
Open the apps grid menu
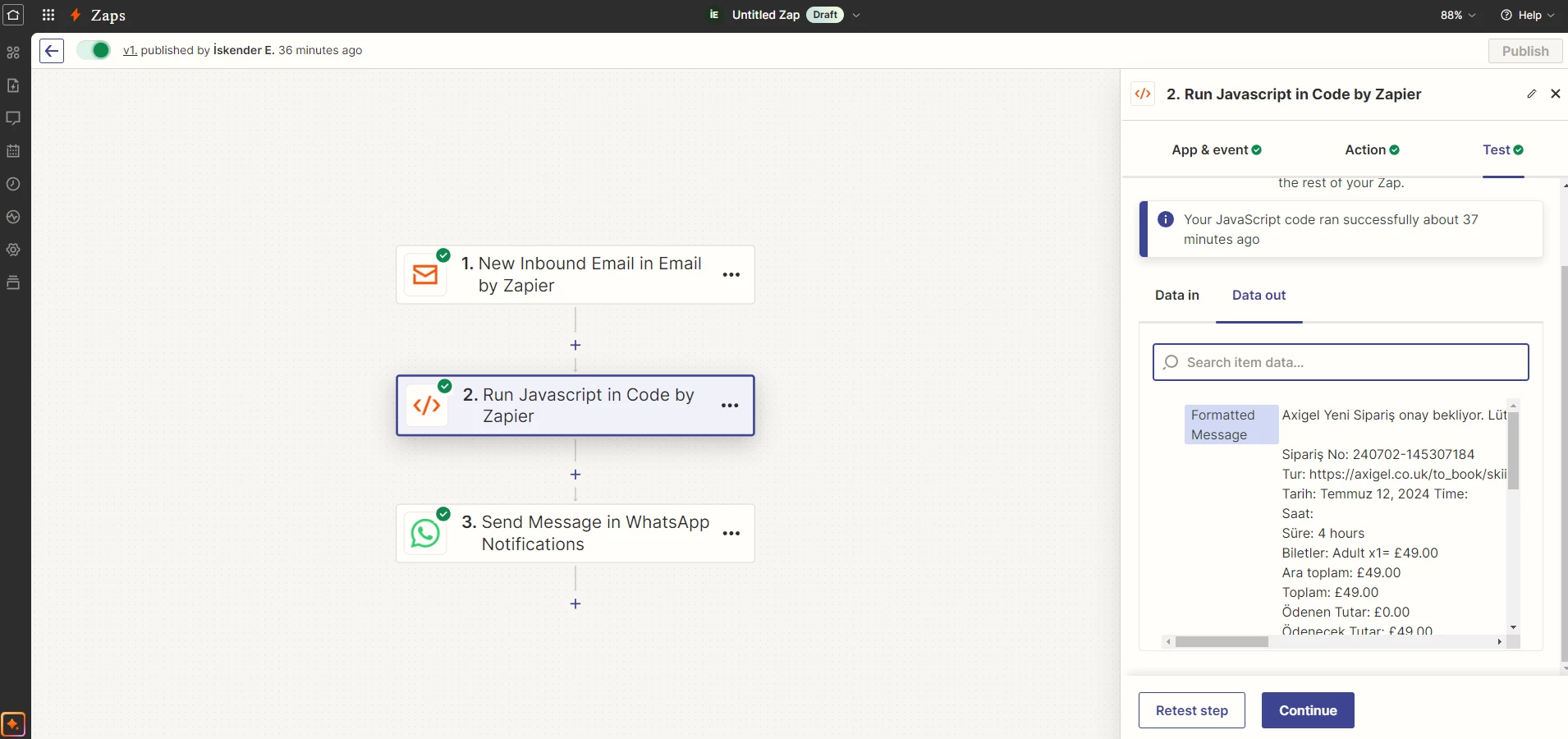pos(48,15)
